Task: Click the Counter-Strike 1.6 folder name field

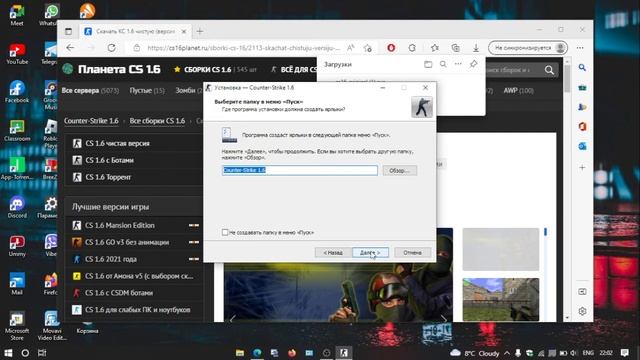Action: click(300, 170)
